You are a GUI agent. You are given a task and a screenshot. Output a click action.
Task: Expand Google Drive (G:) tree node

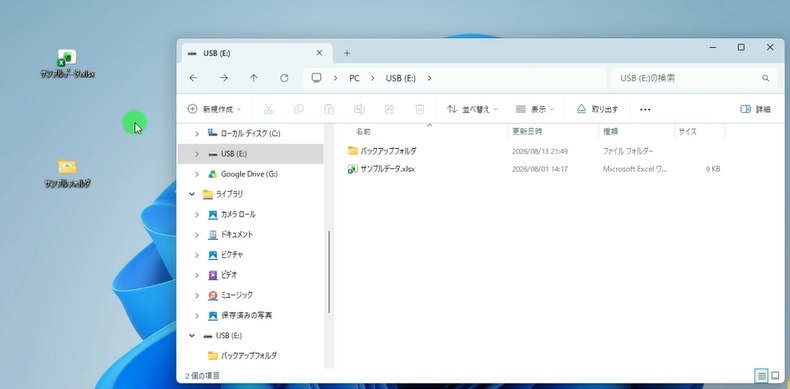point(196,174)
